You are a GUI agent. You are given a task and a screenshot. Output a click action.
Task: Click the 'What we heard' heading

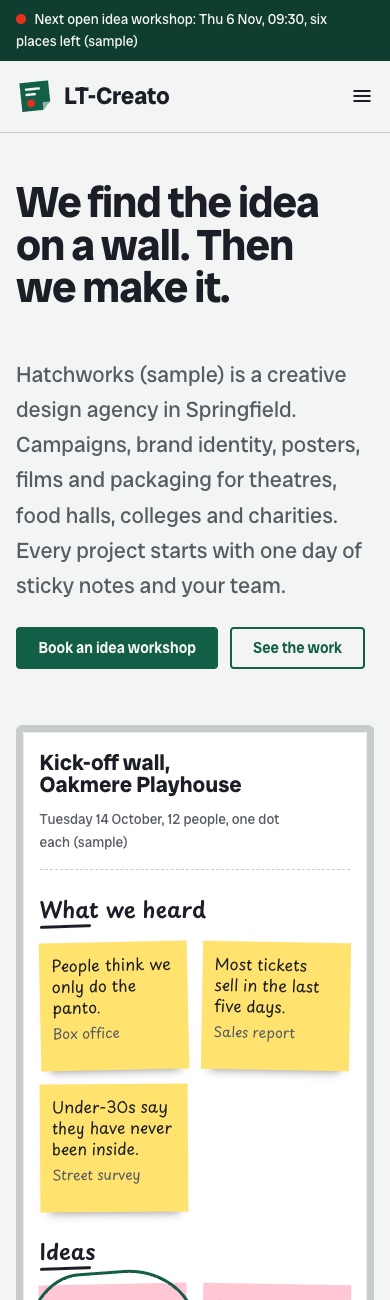tap(122, 910)
